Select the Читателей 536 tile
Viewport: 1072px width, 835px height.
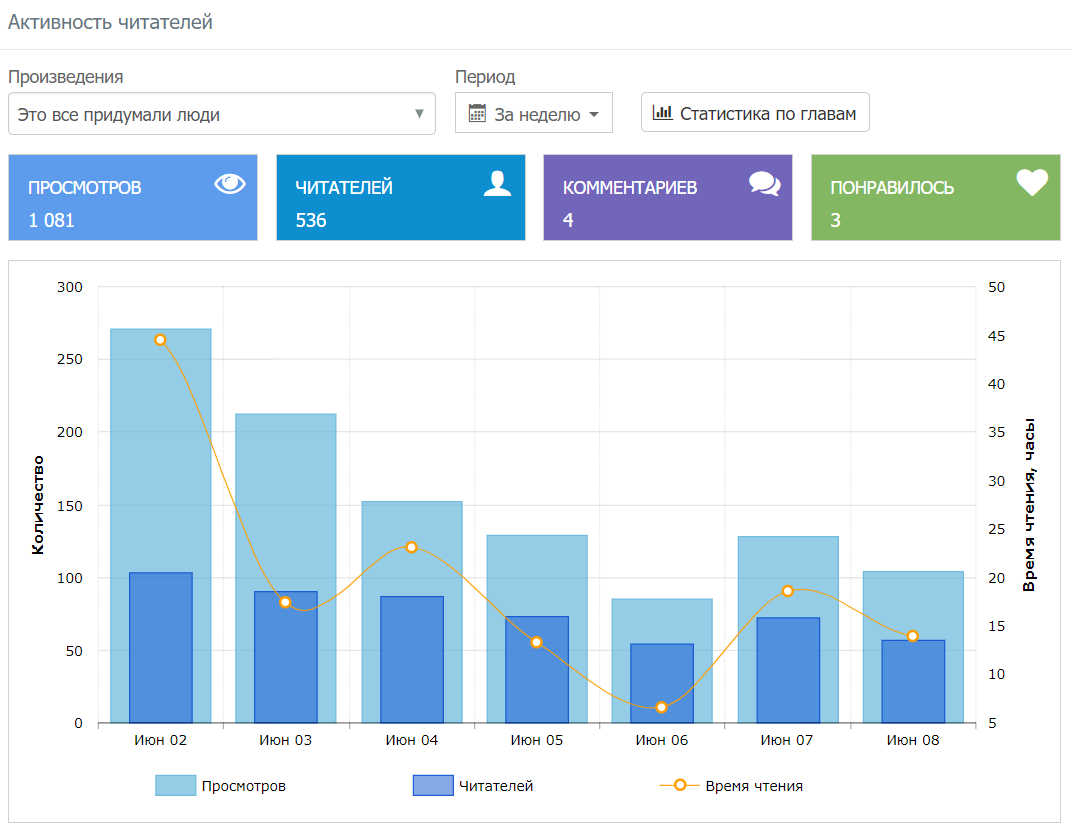[400, 198]
